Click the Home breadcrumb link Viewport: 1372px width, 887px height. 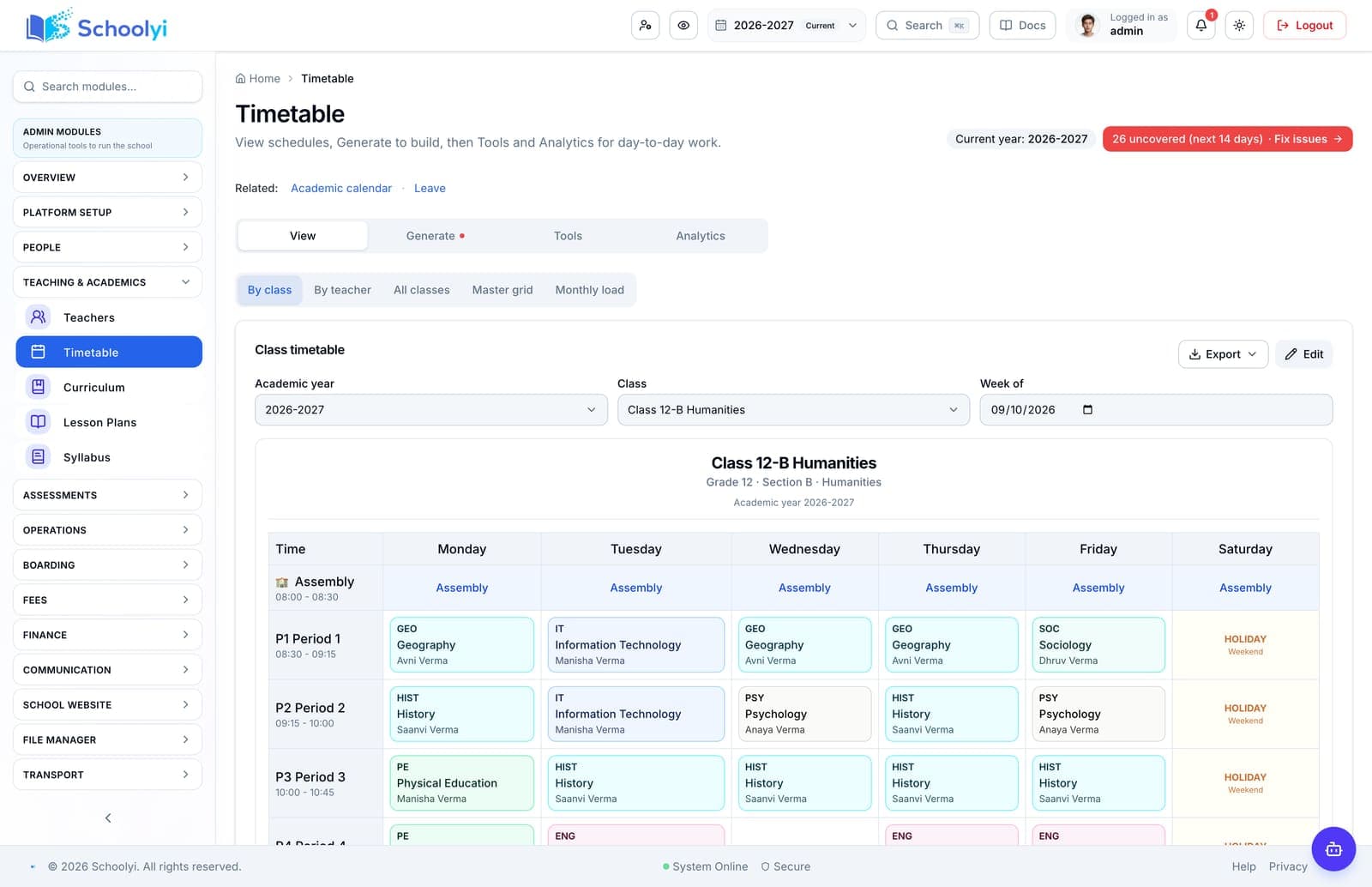[x=258, y=78]
